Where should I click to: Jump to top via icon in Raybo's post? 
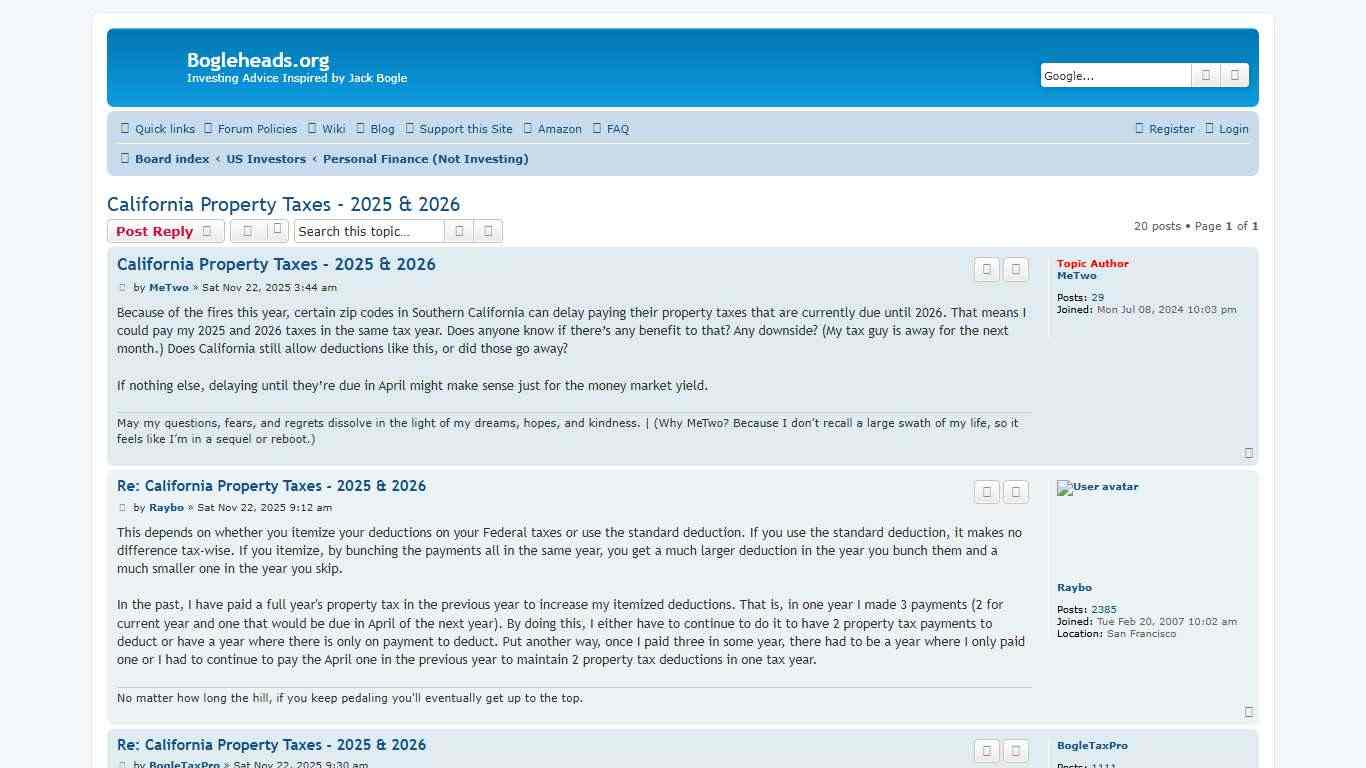(x=1248, y=712)
